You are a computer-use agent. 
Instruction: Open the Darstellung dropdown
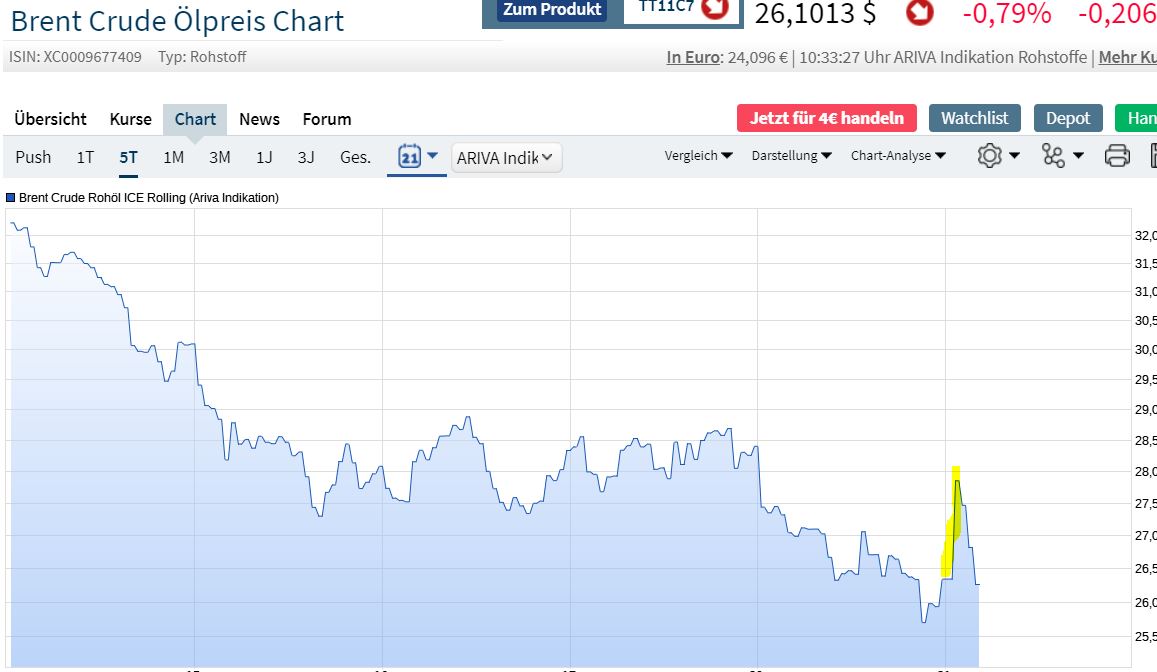click(x=790, y=156)
